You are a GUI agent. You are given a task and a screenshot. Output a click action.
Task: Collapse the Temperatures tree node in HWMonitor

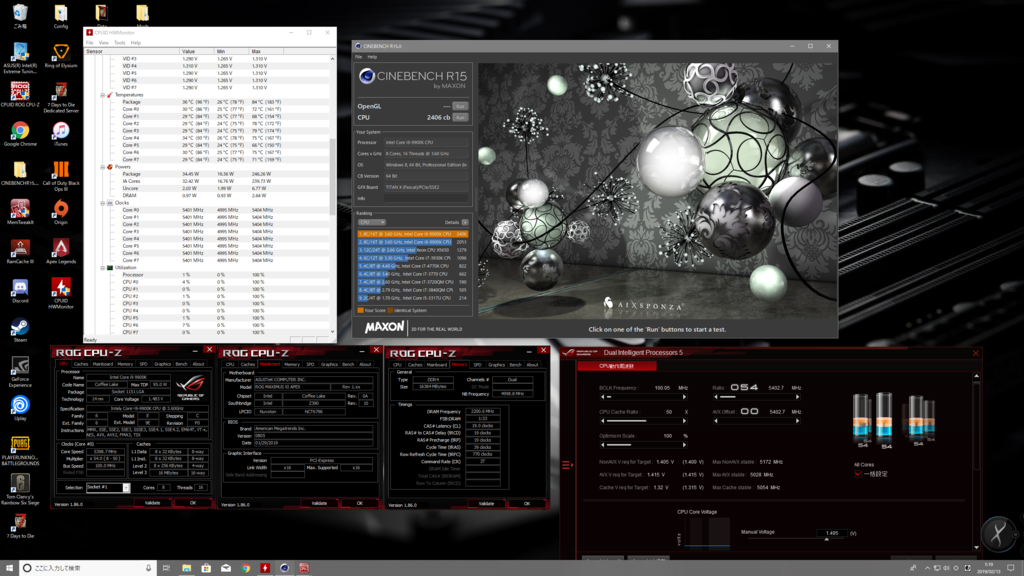click(x=103, y=95)
